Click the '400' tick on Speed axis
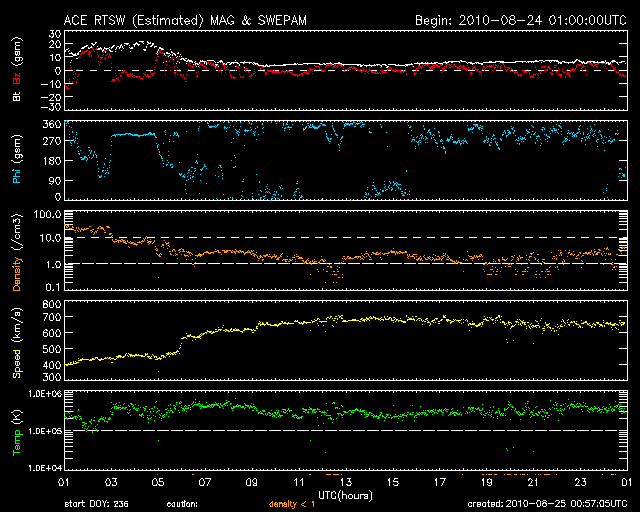This screenshot has width=640, height=512. pyautogui.click(x=52, y=365)
